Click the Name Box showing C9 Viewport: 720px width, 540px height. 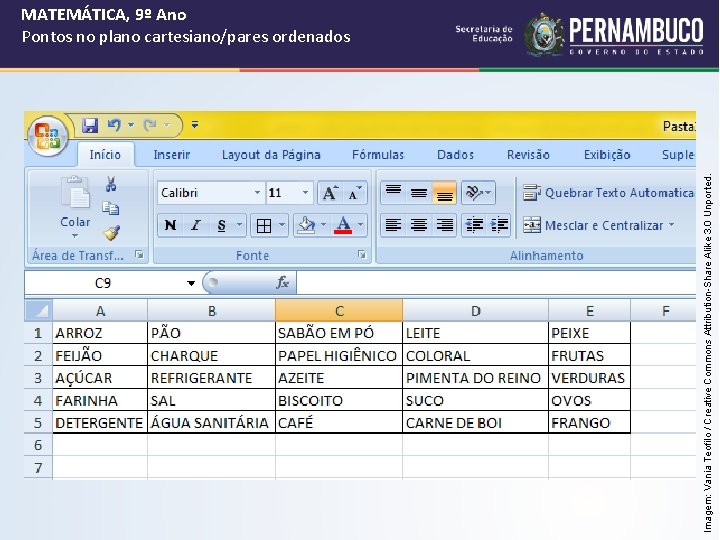click(103, 283)
